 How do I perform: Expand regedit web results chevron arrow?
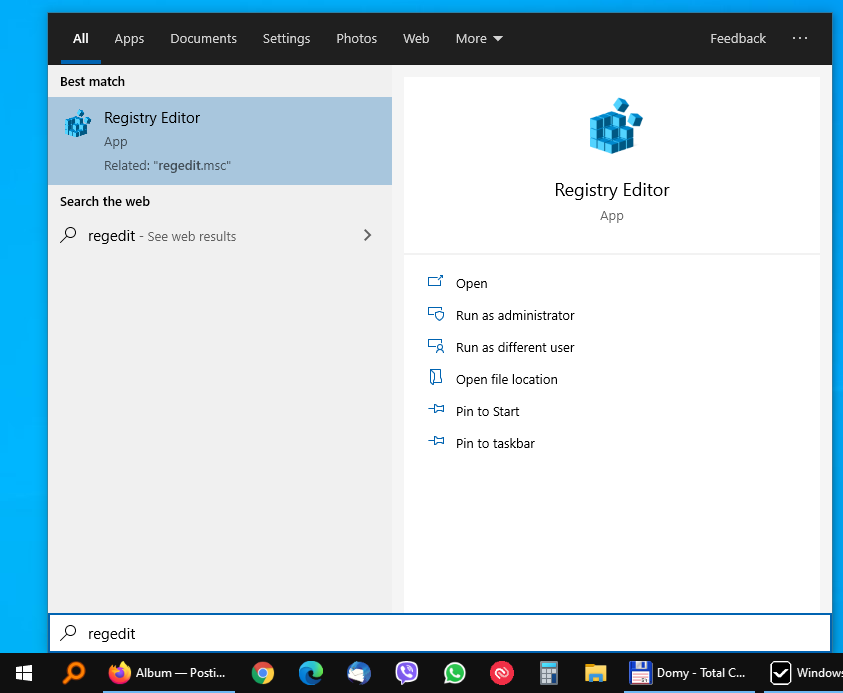click(x=367, y=235)
